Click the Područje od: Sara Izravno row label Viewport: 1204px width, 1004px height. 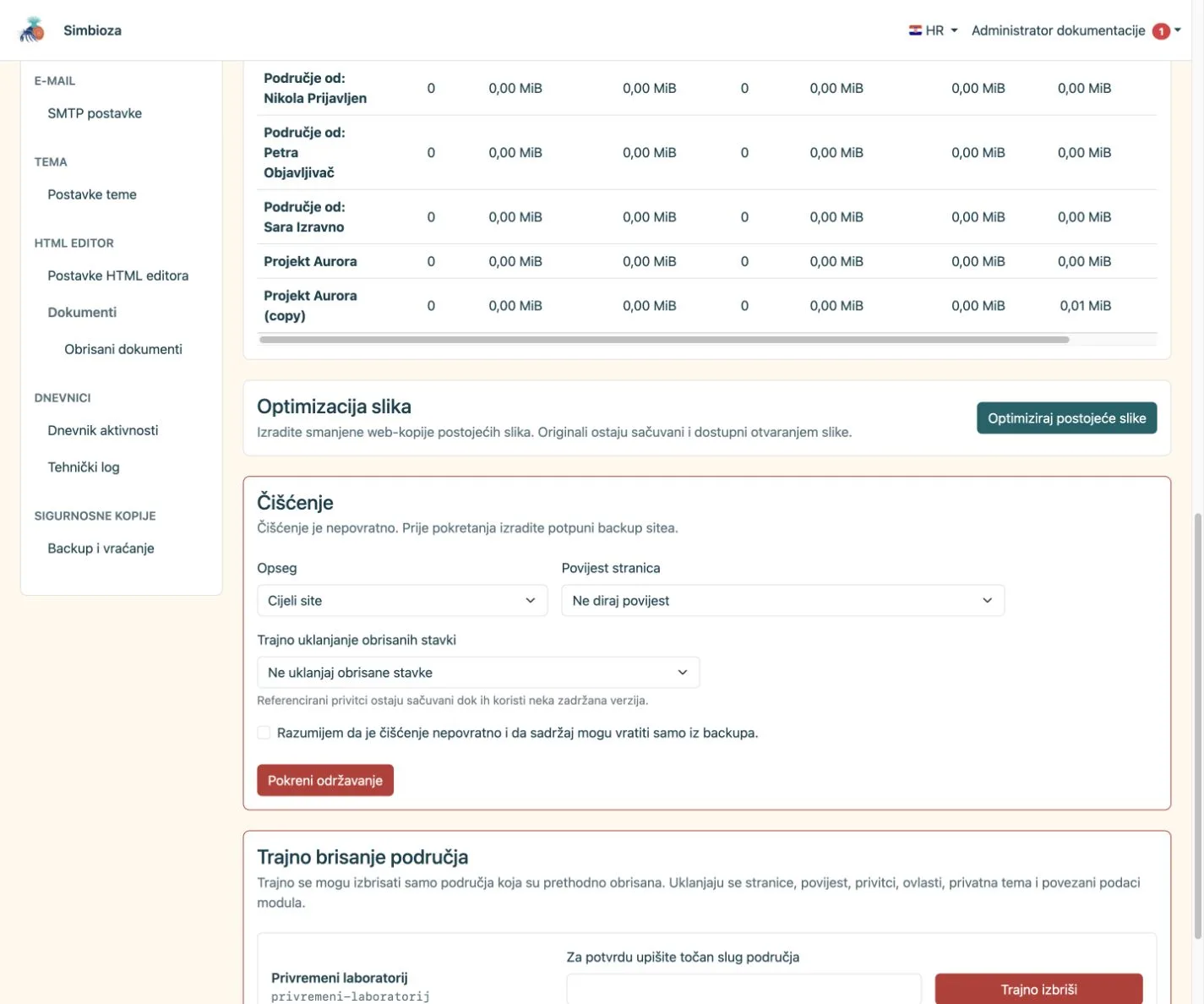click(304, 216)
